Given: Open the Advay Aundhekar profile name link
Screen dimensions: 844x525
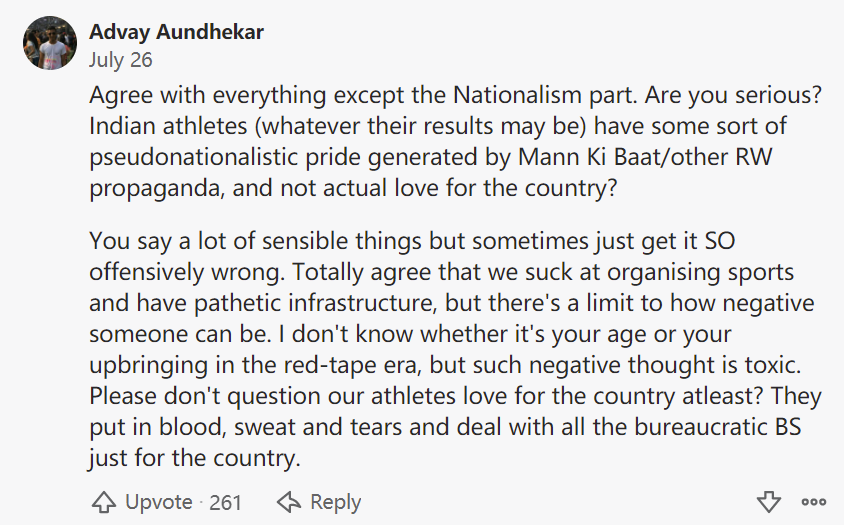Looking at the screenshot, I should 176,32.
